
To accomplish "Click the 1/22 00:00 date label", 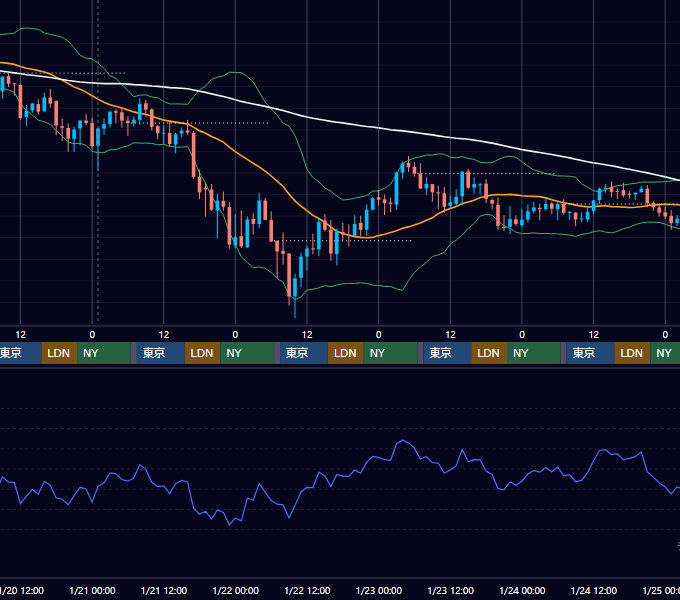I will coord(235,590).
